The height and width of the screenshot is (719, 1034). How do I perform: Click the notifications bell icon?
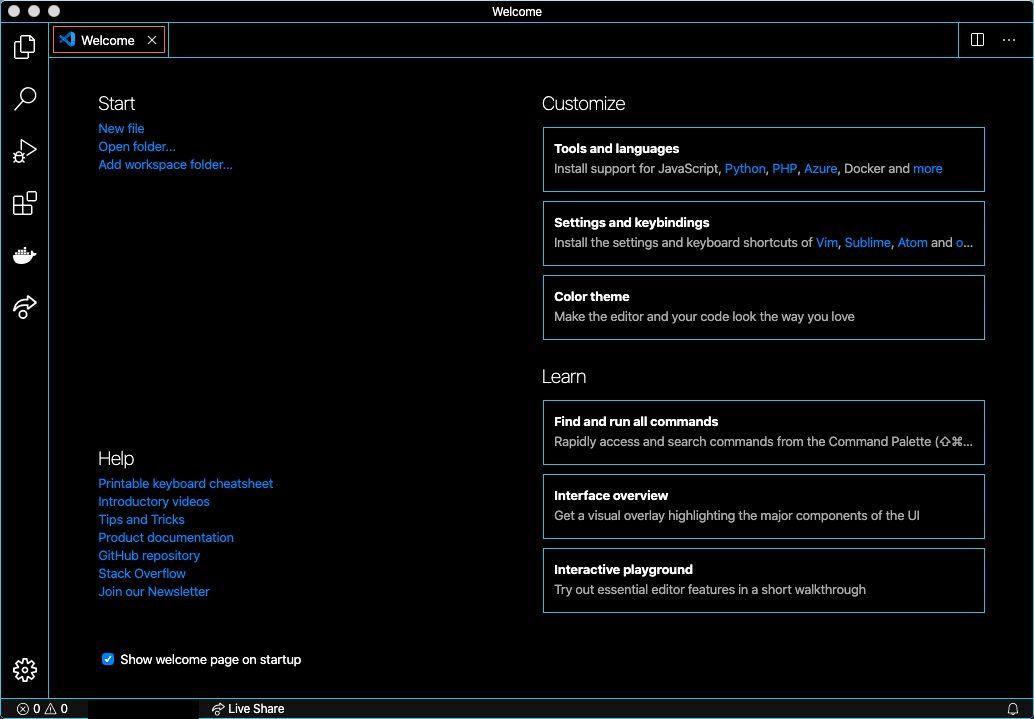point(1013,708)
